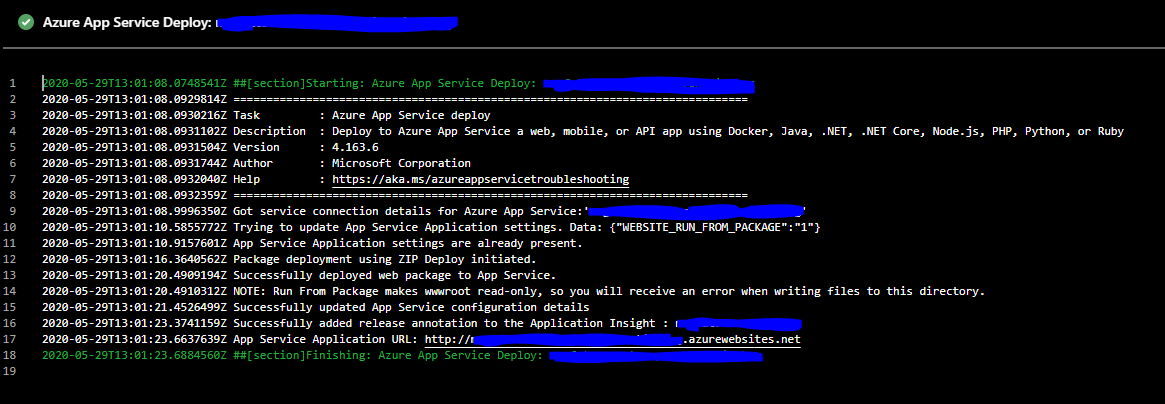
Task: Click the first separator line of equals signs
Action: click(x=490, y=99)
